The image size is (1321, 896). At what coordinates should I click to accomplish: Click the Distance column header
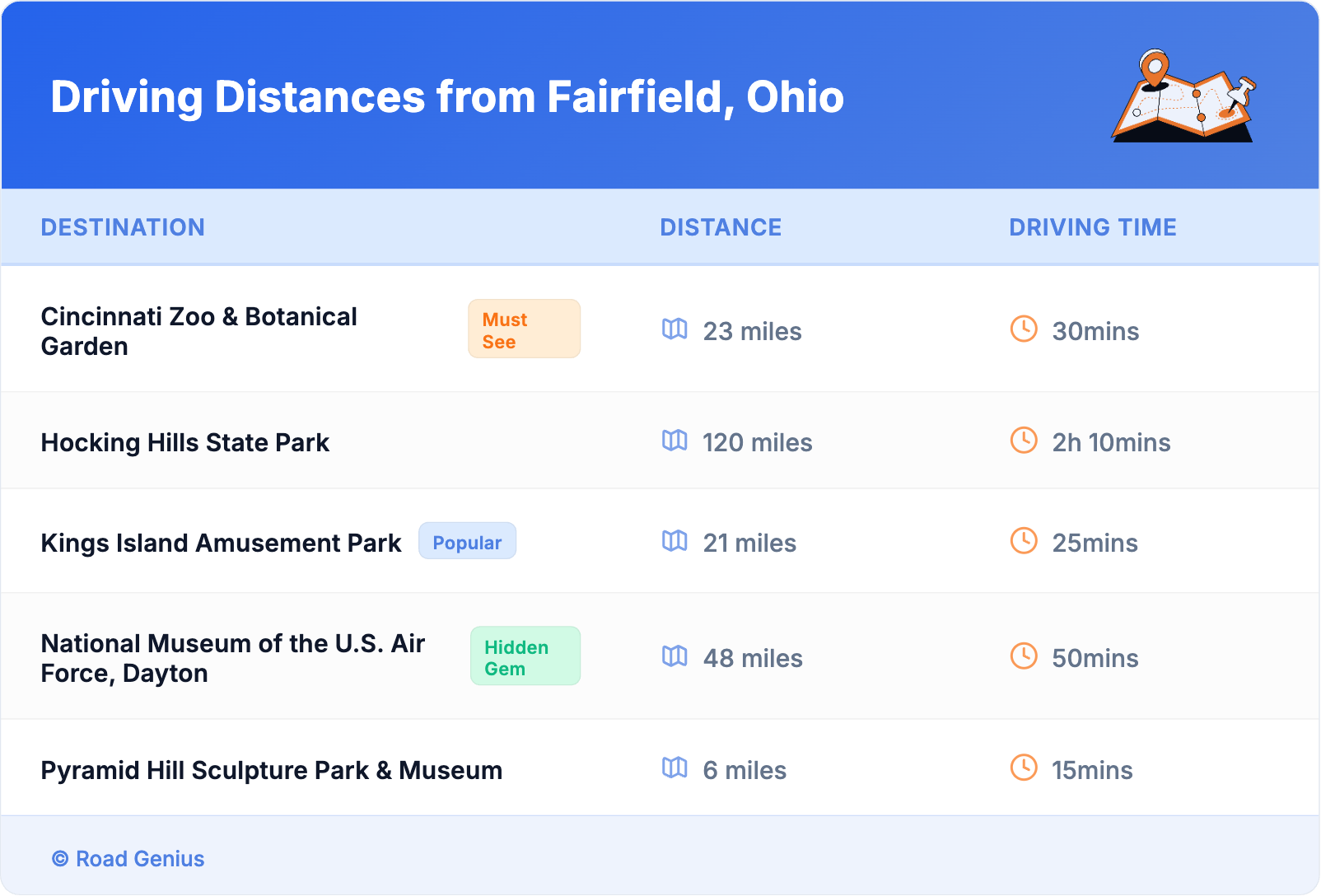click(x=721, y=227)
